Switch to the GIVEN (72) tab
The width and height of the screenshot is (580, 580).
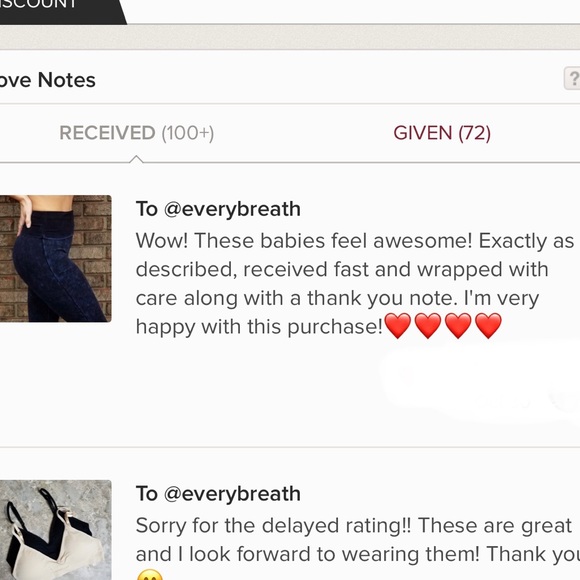[x=442, y=133]
